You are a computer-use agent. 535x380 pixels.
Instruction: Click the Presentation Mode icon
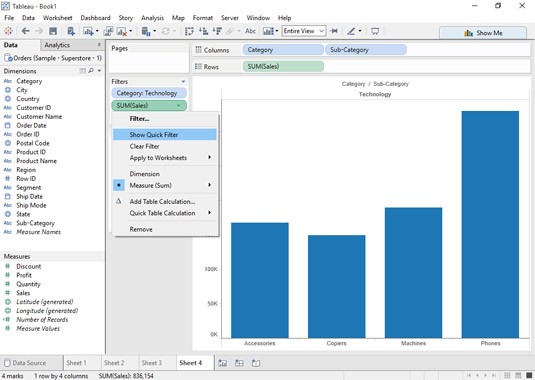coord(375,31)
